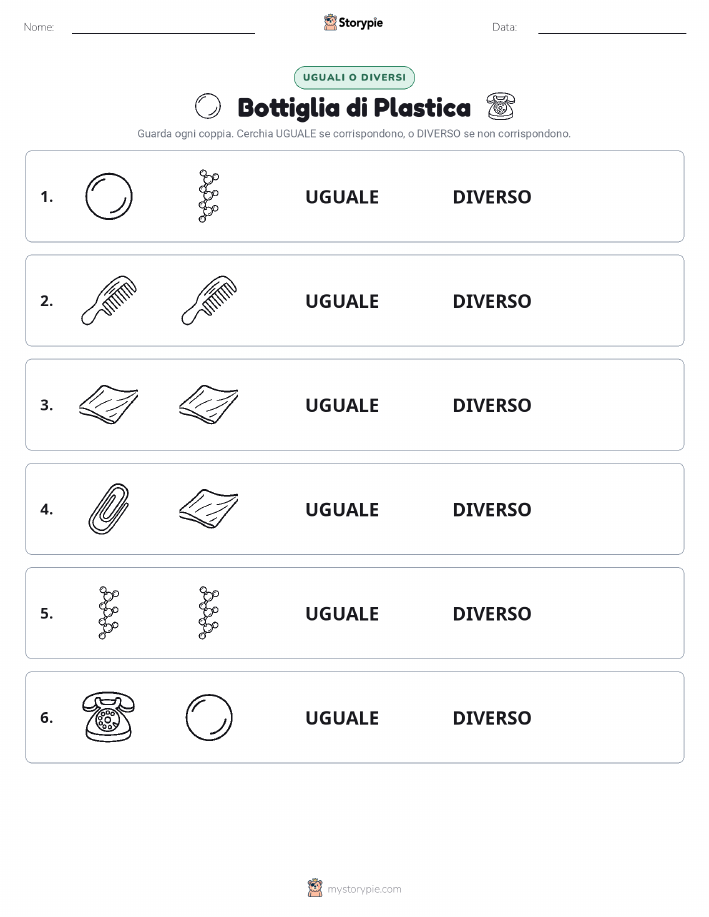The image size is (709, 917).
Task: Click the UGUALI O DIVERSI badge
Action: click(x=354, y=77)
